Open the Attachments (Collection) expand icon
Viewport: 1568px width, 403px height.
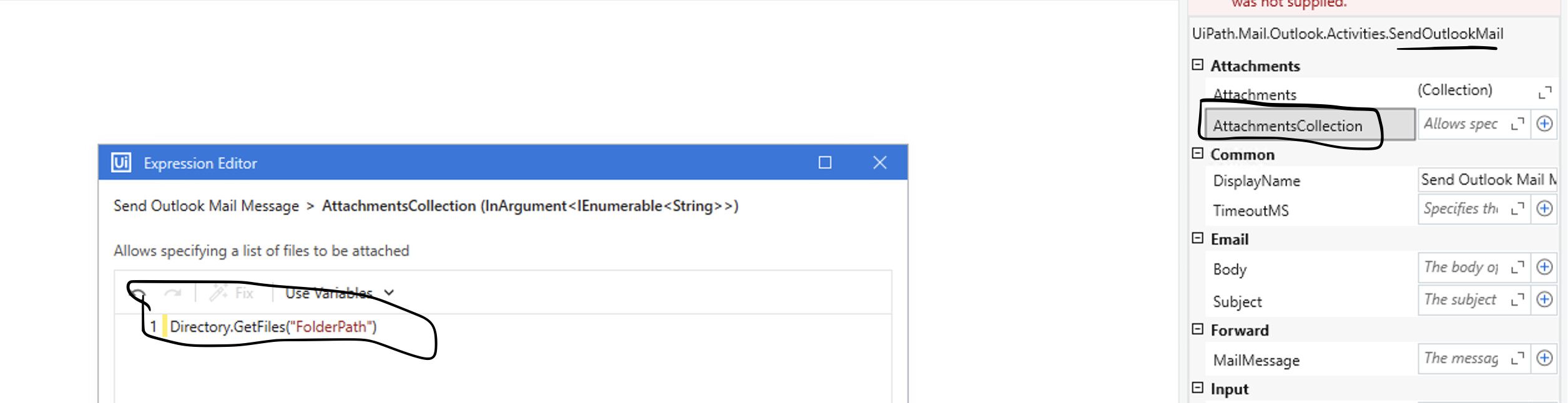tap(1545, 92)
